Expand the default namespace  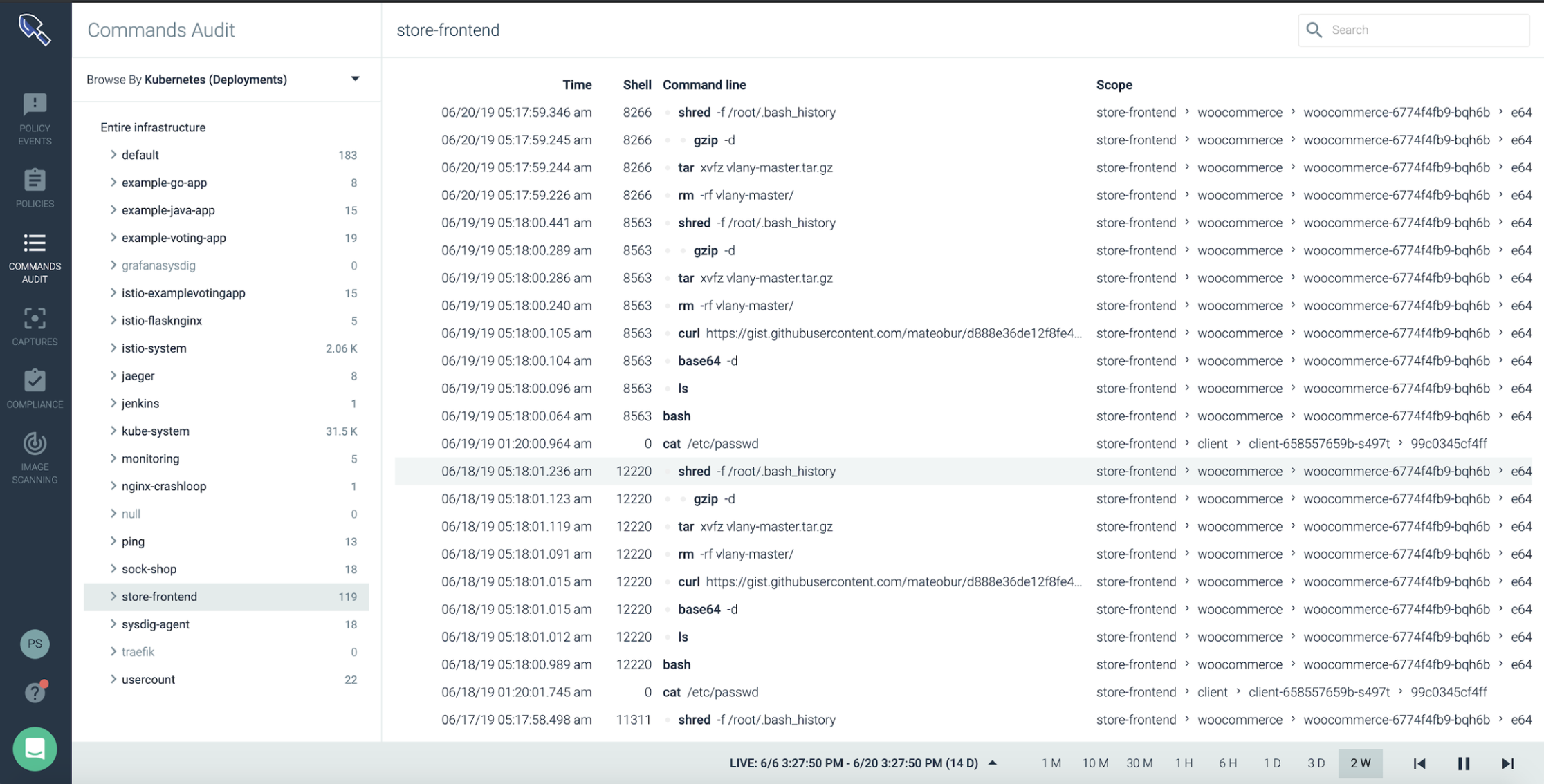point(113,155)
